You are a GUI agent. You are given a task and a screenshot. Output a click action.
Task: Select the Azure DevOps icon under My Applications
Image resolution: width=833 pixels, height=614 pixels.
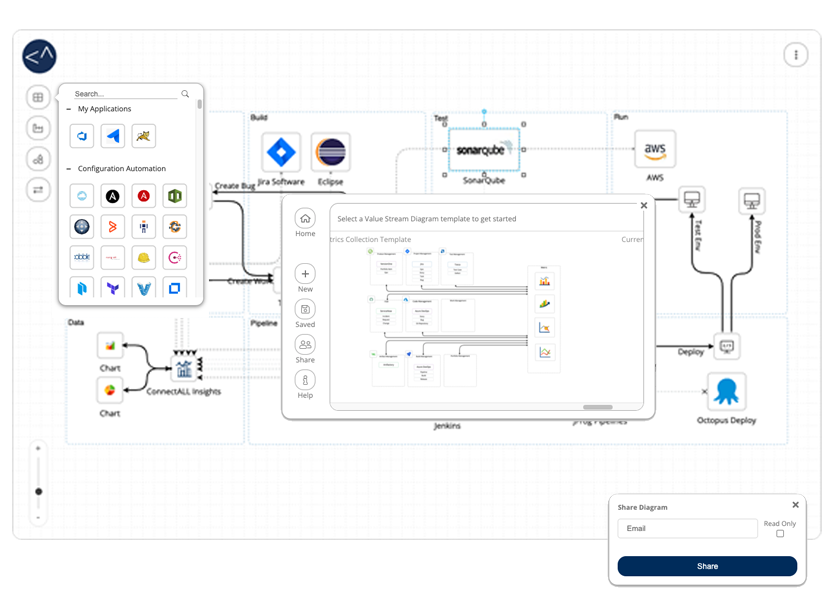point(82,136)
